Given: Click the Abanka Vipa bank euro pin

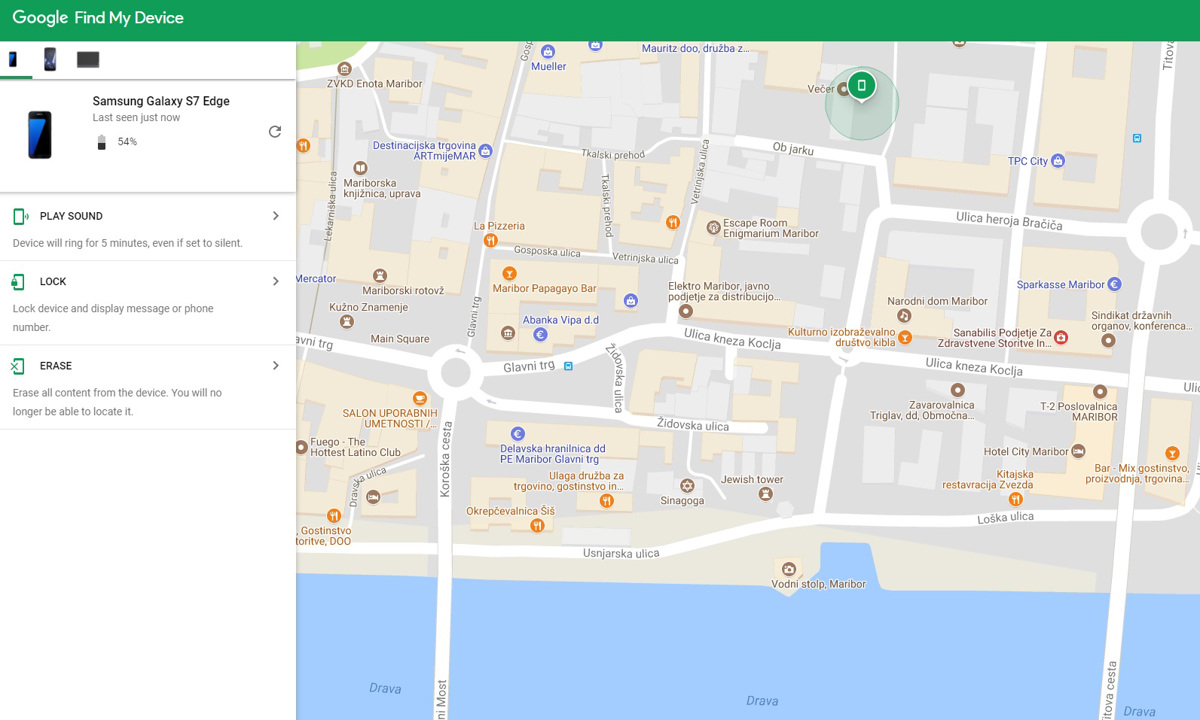Looking at the screenshot, I should point(540,335).
